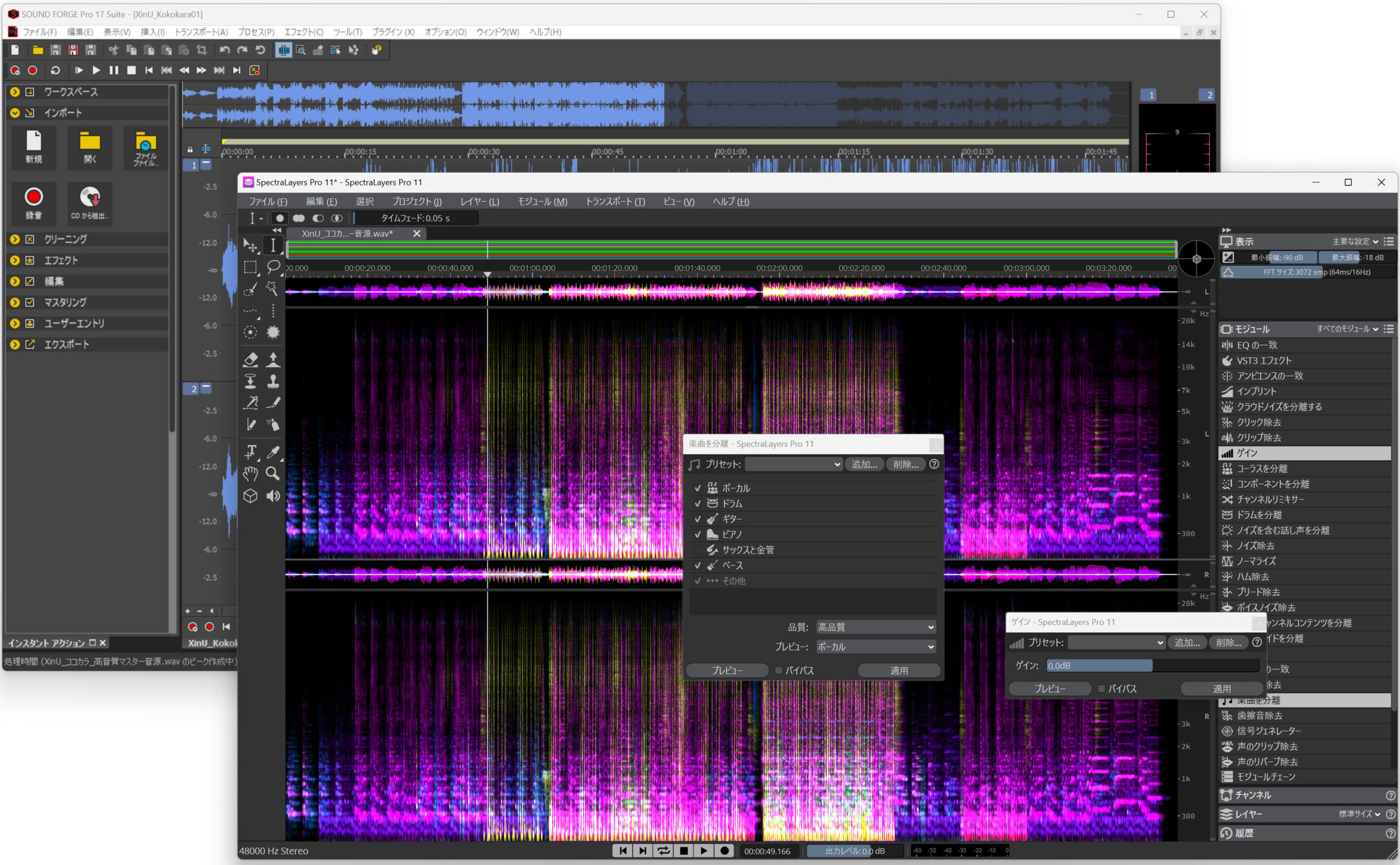Adjust the 最小振幅 -90 dB slider
This screenshot has width=1400, height=865.
(1276, 258)
